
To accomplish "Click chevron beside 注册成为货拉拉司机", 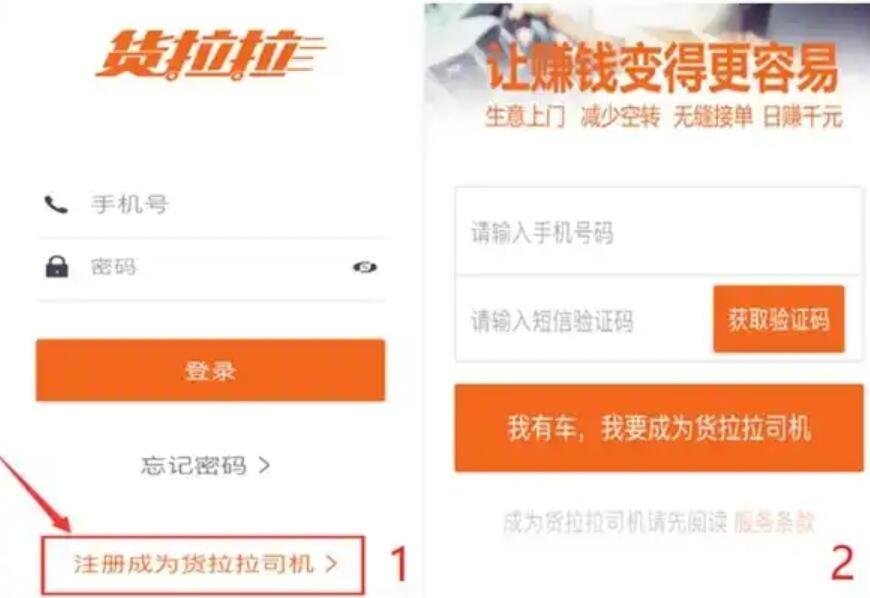I will coord(331,564).
